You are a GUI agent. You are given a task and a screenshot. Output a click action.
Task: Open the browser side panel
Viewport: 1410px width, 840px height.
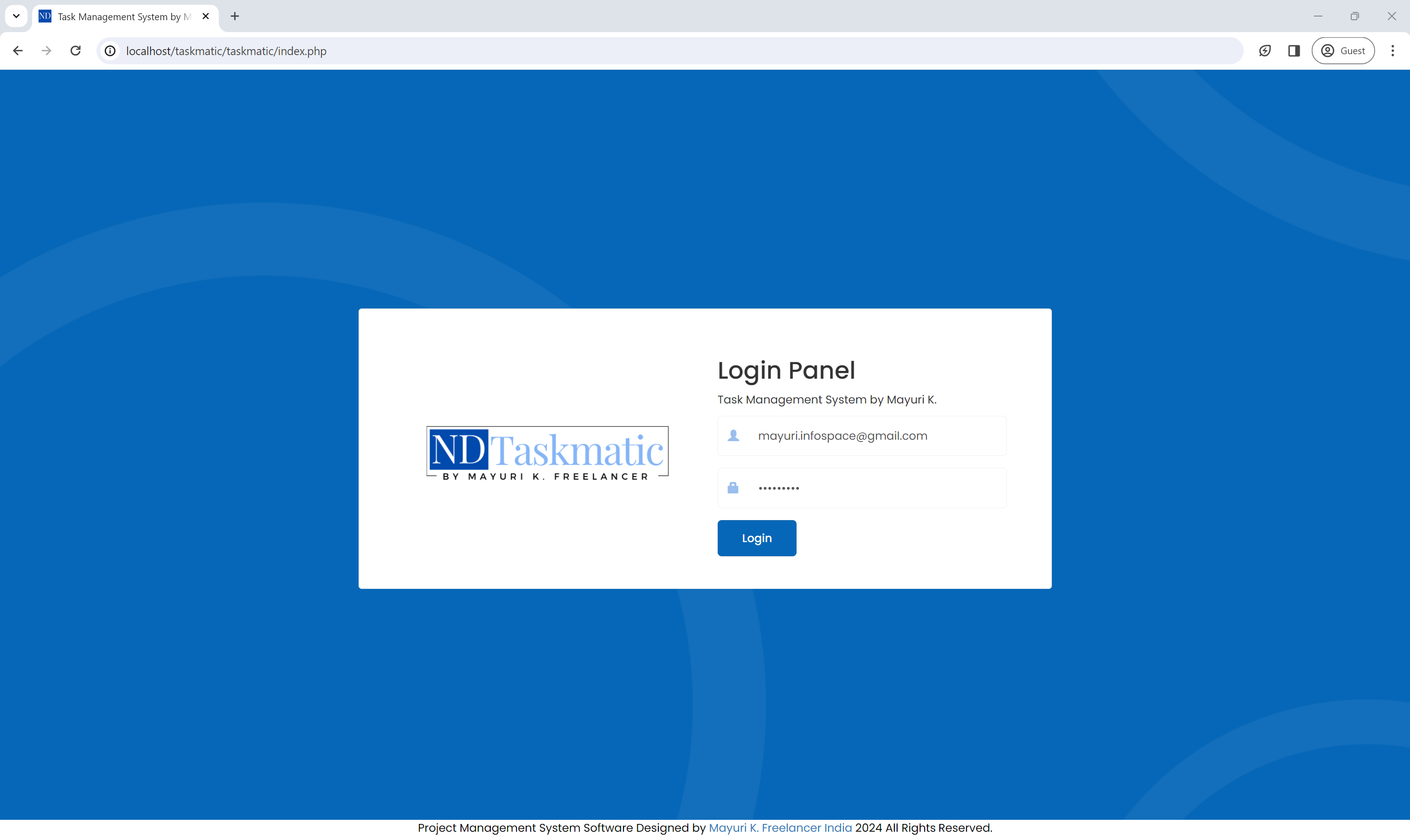tap(1294, 51)
